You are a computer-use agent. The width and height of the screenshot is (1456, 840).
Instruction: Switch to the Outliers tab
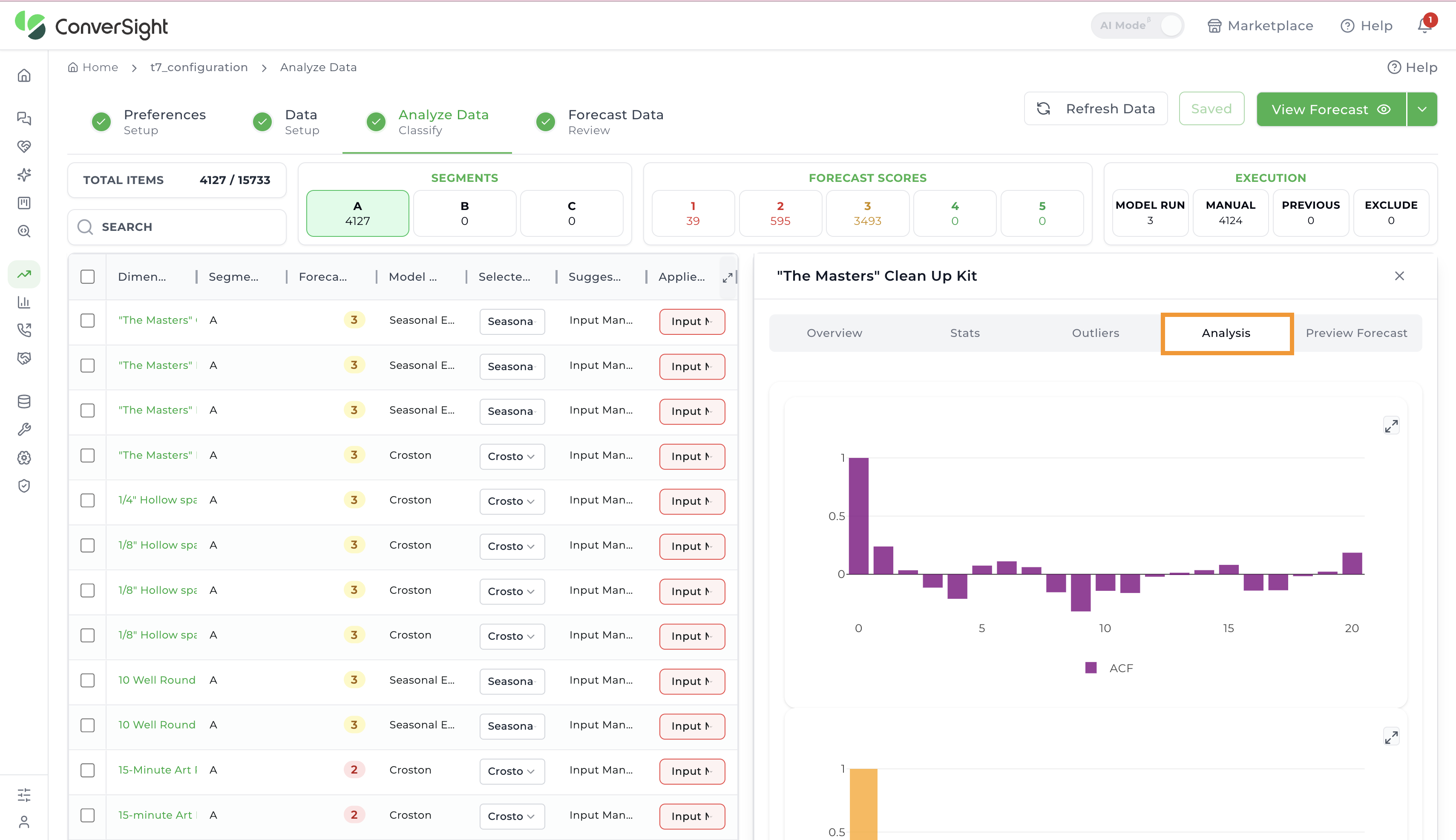pyautogui.click(x=1095, y=334)
